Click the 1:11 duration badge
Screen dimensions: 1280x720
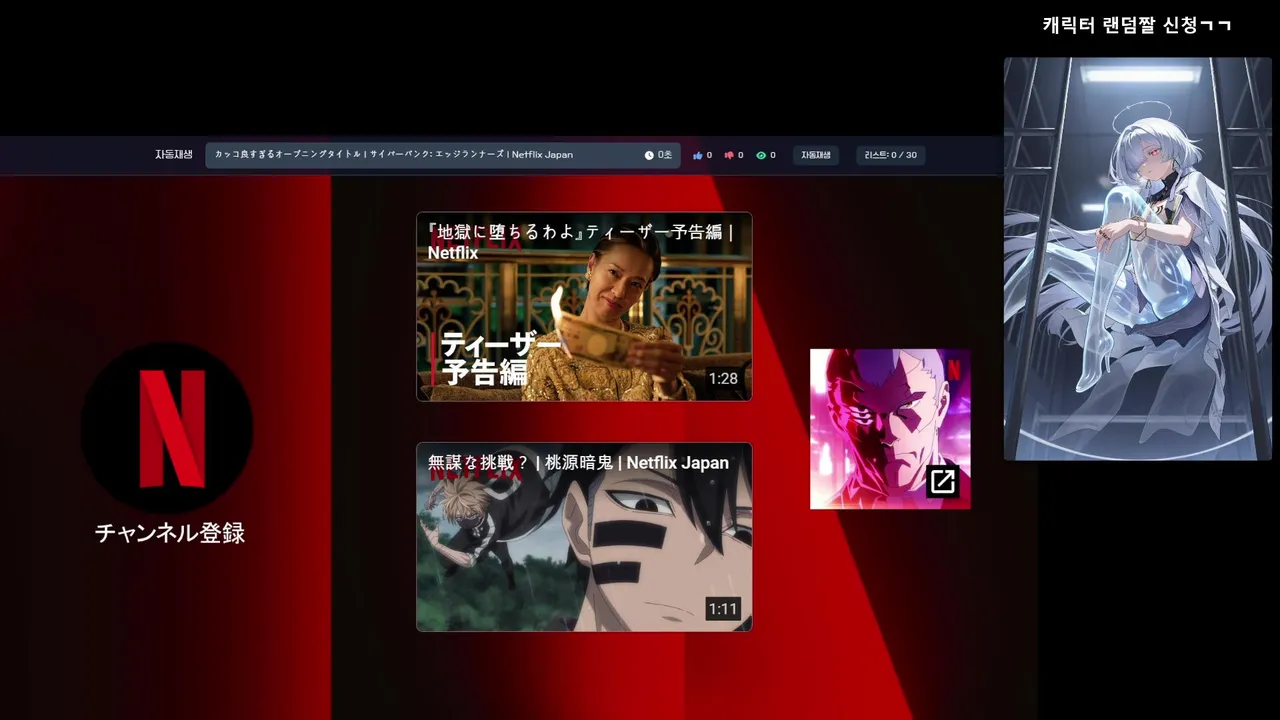pyautogui.click(x=723, y=608)
